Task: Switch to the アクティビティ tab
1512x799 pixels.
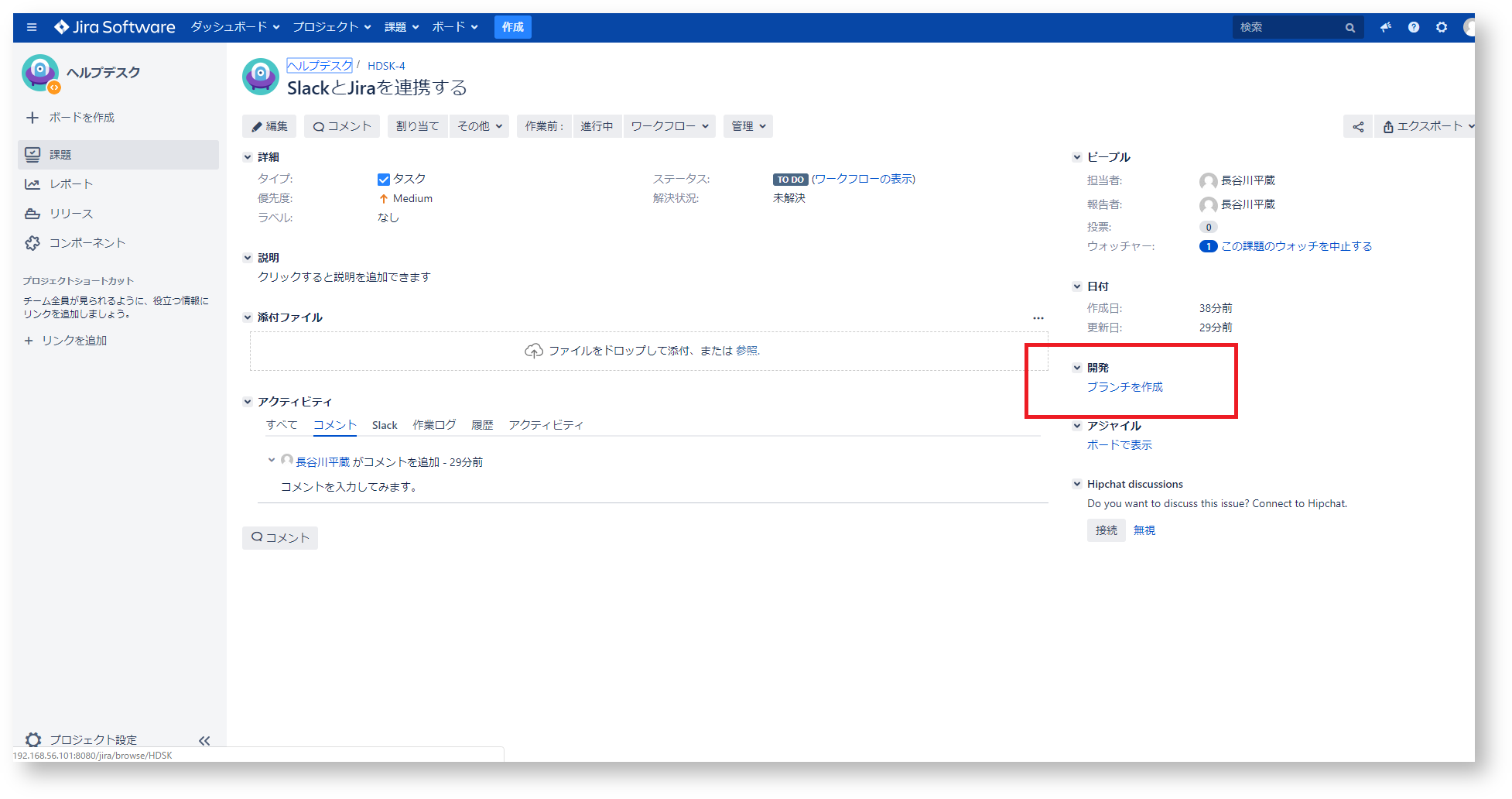Action: click(x=546, y=425)
